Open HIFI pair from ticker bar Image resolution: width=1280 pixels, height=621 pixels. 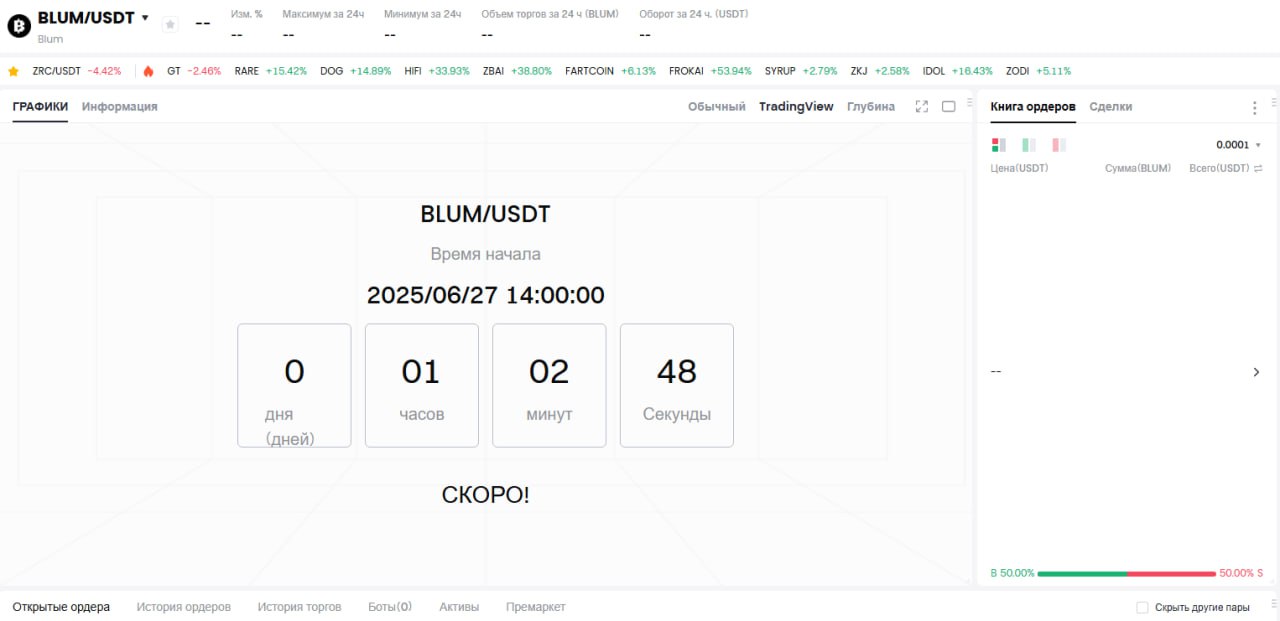(437, 71)
